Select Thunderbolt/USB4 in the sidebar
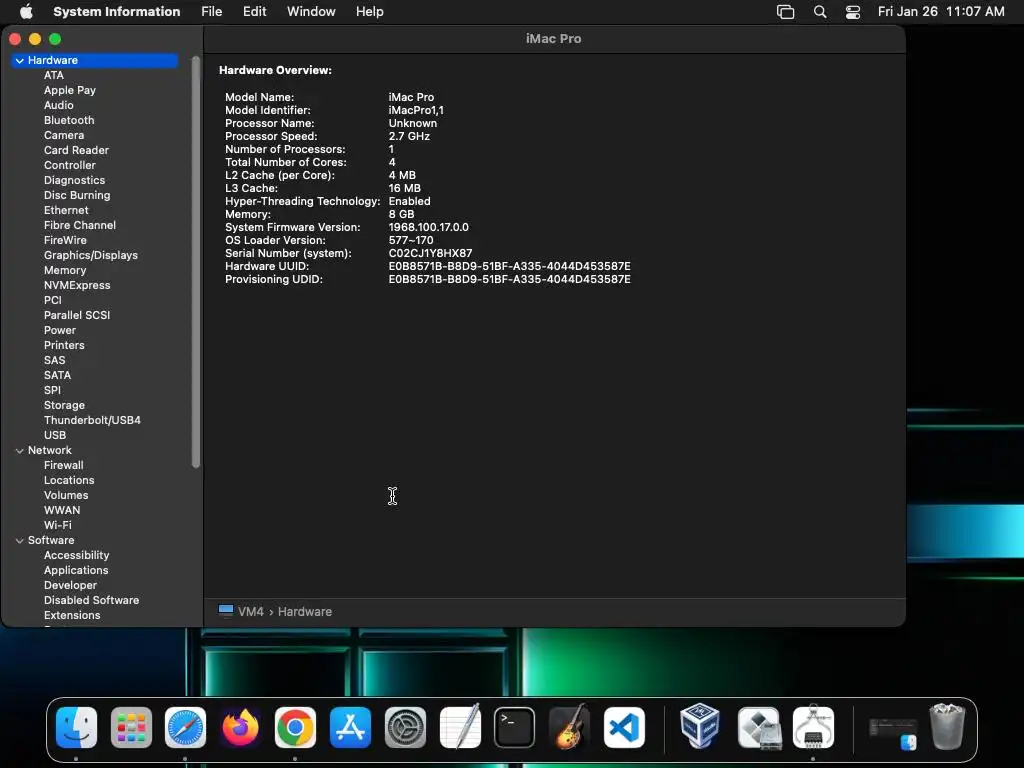 pyautogui.click(x=92, y=421)
